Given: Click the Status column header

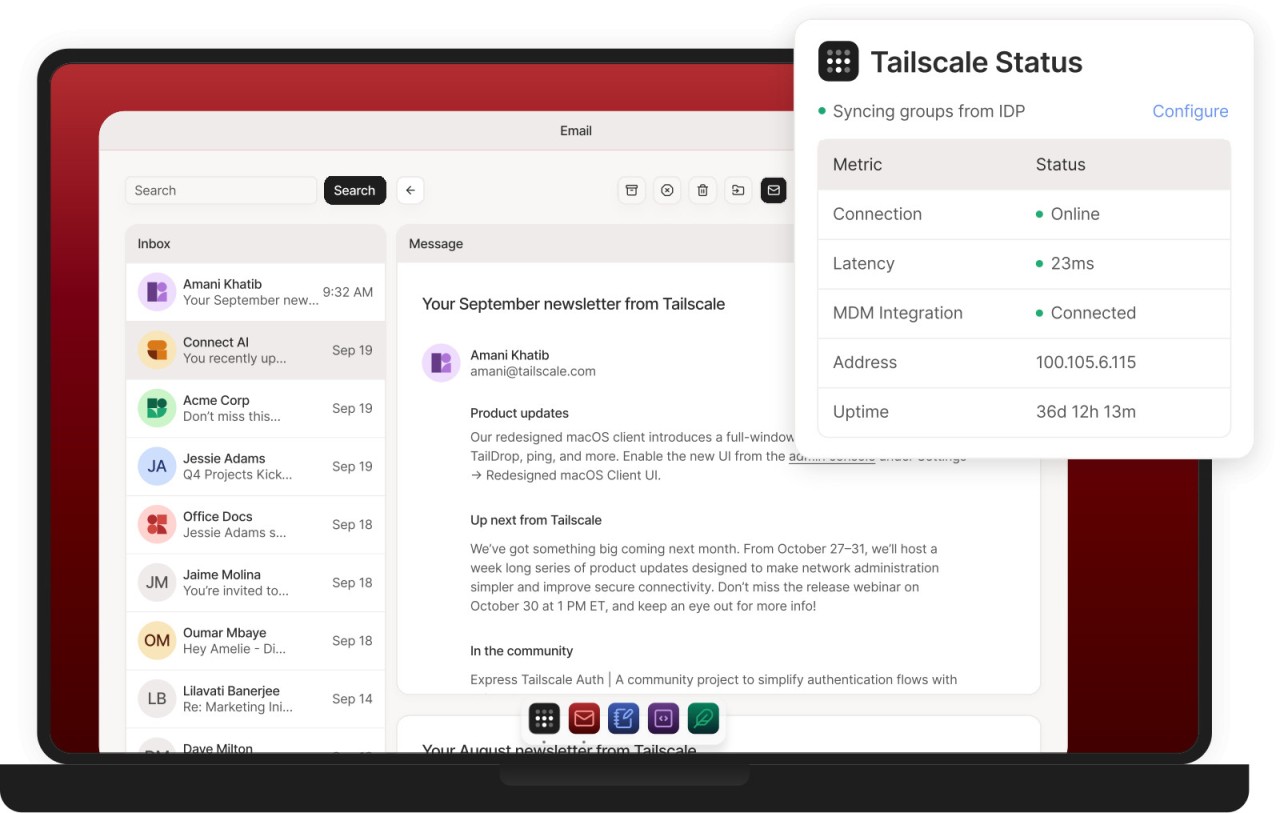Looking at the screenshot, I should (1061, 165).
